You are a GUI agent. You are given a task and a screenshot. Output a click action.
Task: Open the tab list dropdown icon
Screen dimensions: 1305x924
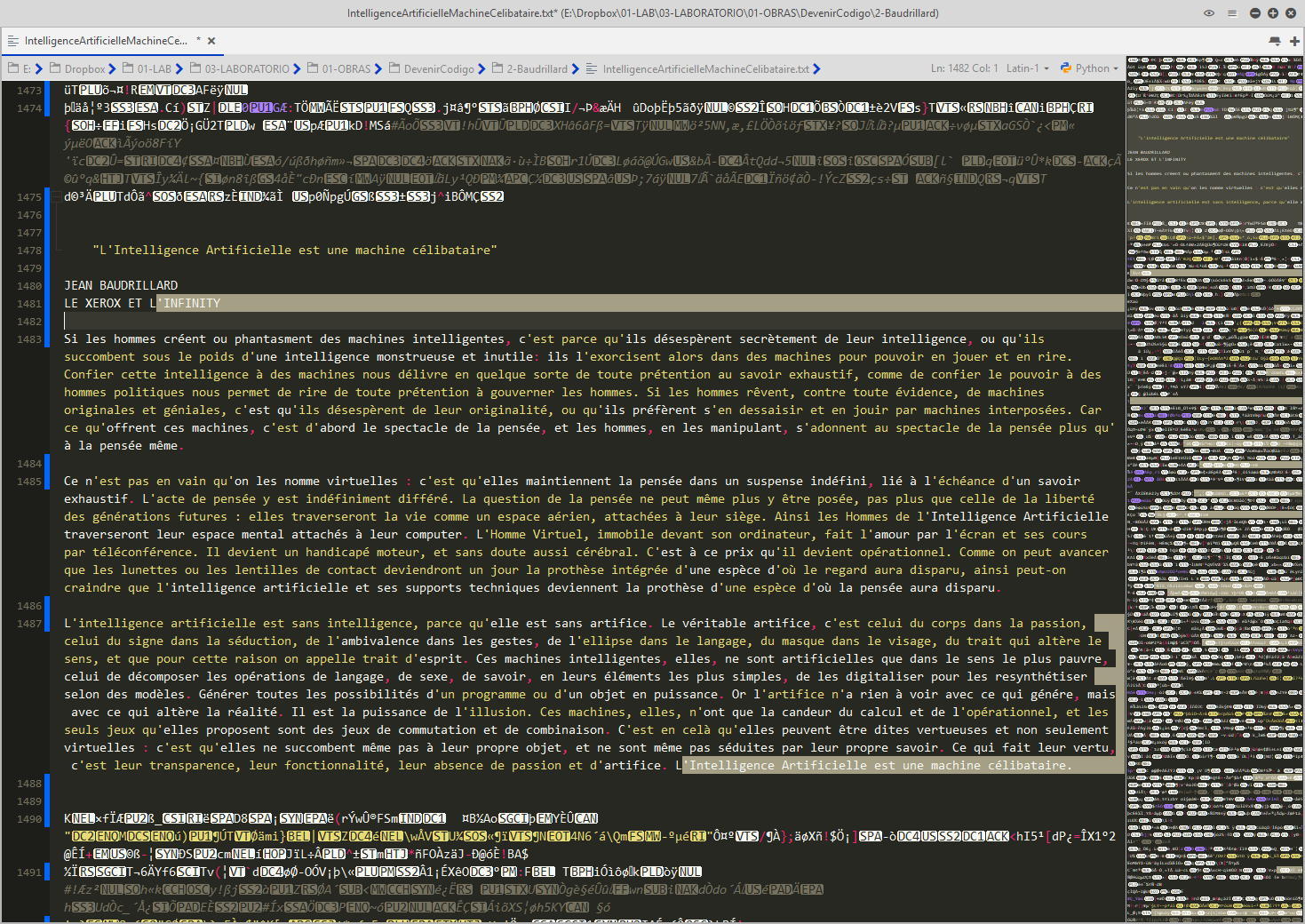pos(1275,41)
